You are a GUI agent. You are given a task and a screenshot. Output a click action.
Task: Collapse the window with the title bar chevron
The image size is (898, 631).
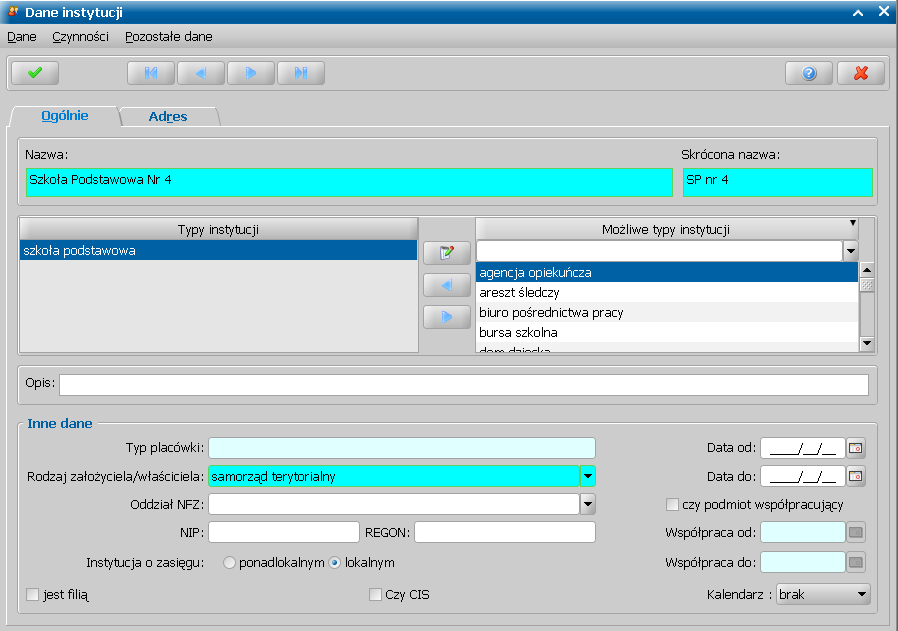click(858, 12)
